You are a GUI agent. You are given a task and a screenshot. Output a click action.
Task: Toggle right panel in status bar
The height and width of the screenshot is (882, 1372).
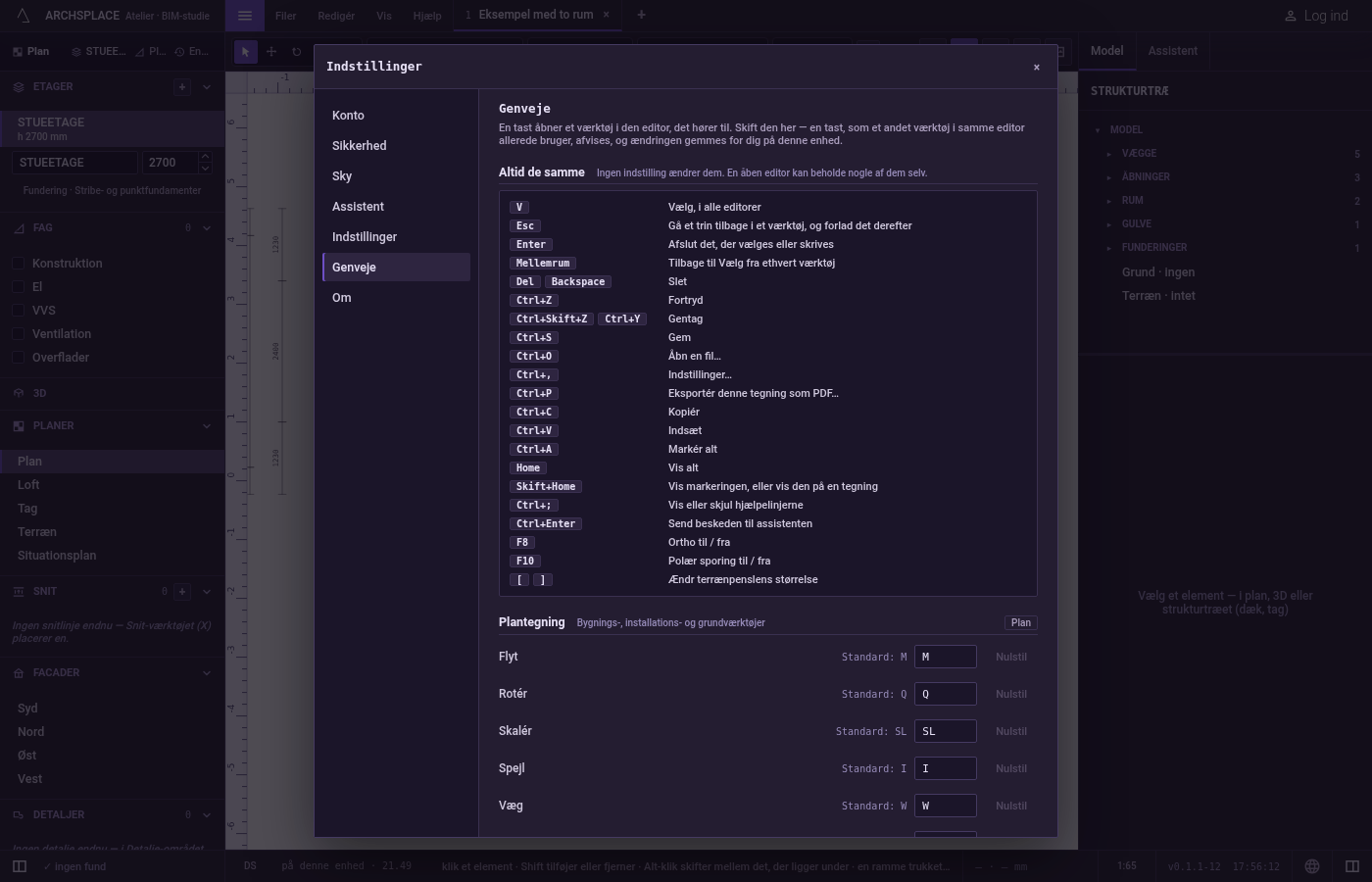point(1352,866)
